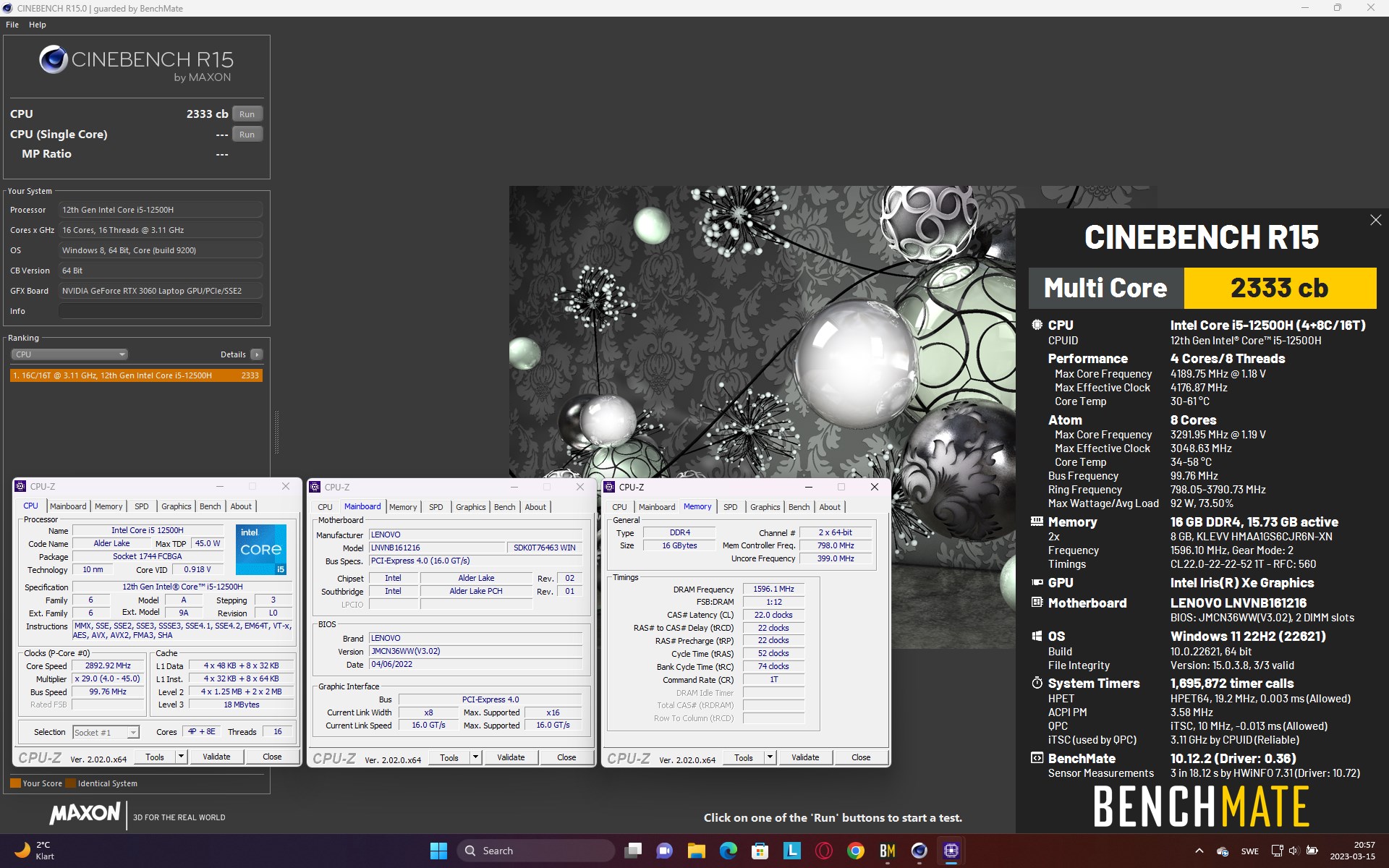Open the blue L app on the taskbar
The width and height of the screenshot is (1389, 868).
(x=791, y=851)
